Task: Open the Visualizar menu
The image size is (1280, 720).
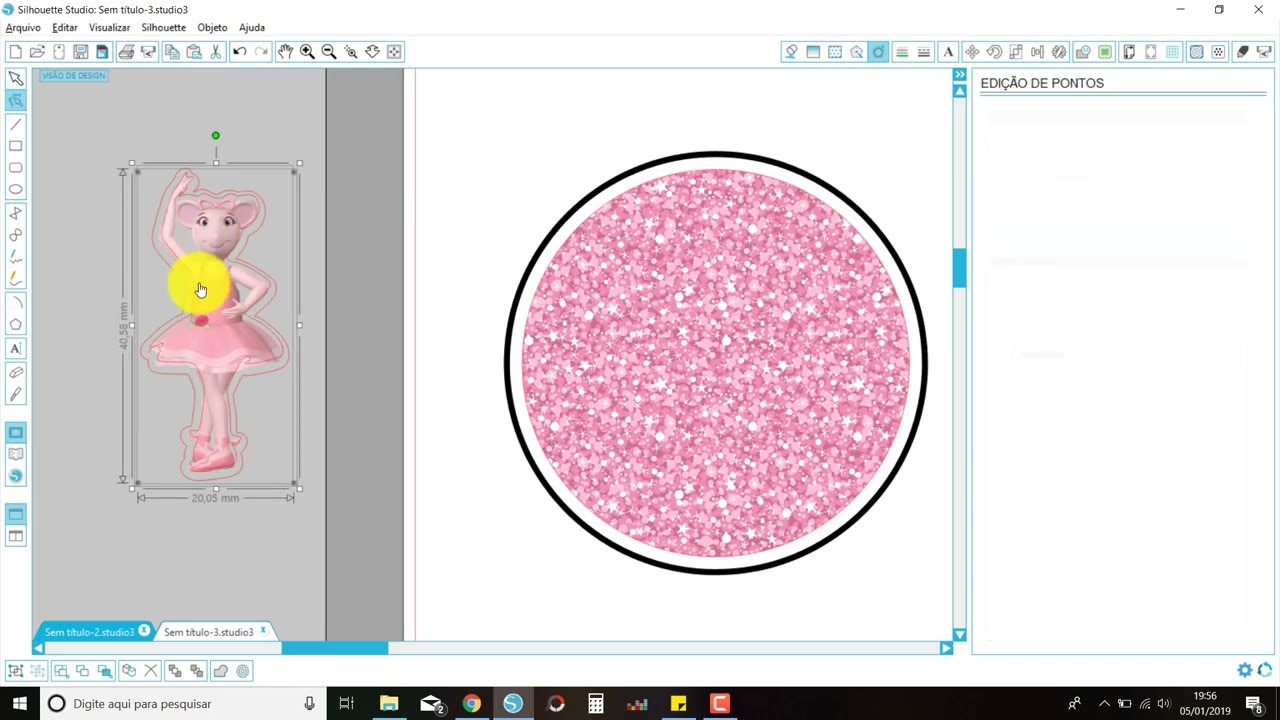Action: click(109, 28)
